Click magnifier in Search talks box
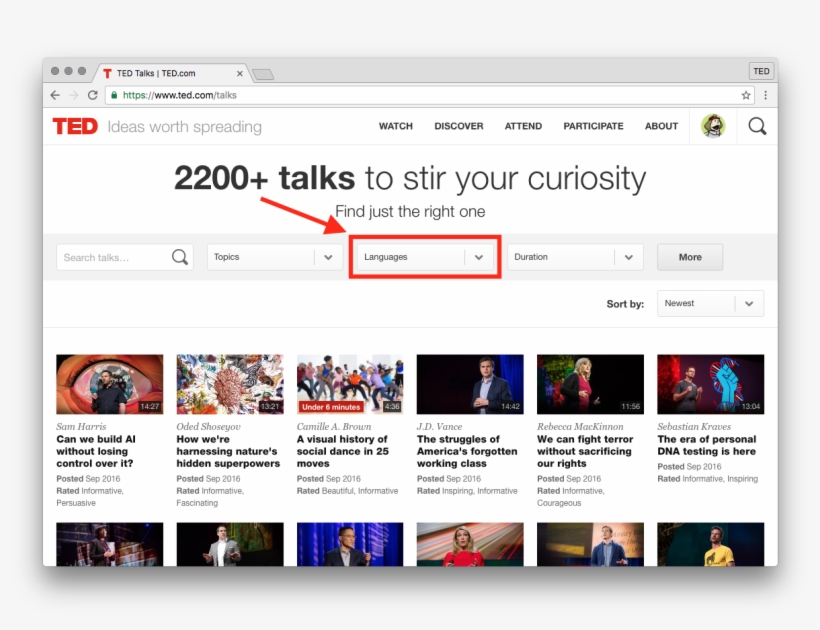Viewport: 820px width, 630px height. point(179,257)
